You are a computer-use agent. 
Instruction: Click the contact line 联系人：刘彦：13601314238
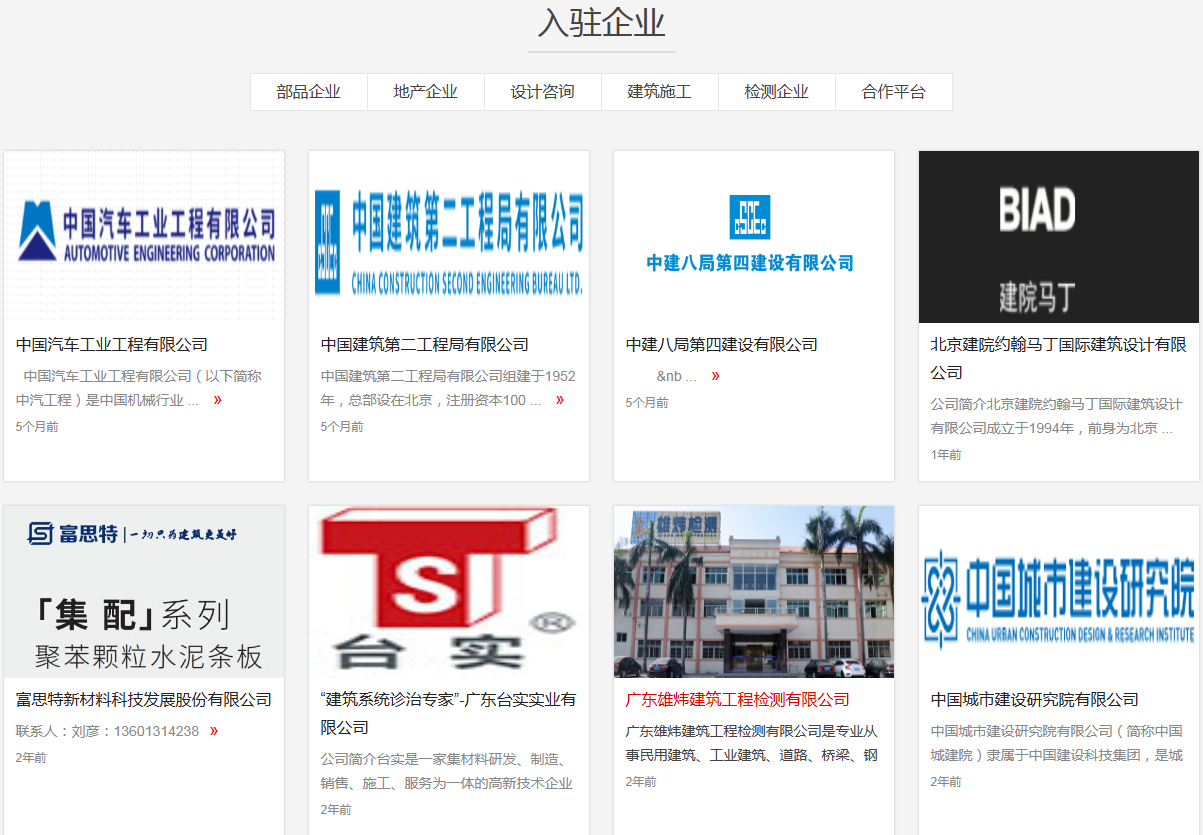tap(108, 731)
